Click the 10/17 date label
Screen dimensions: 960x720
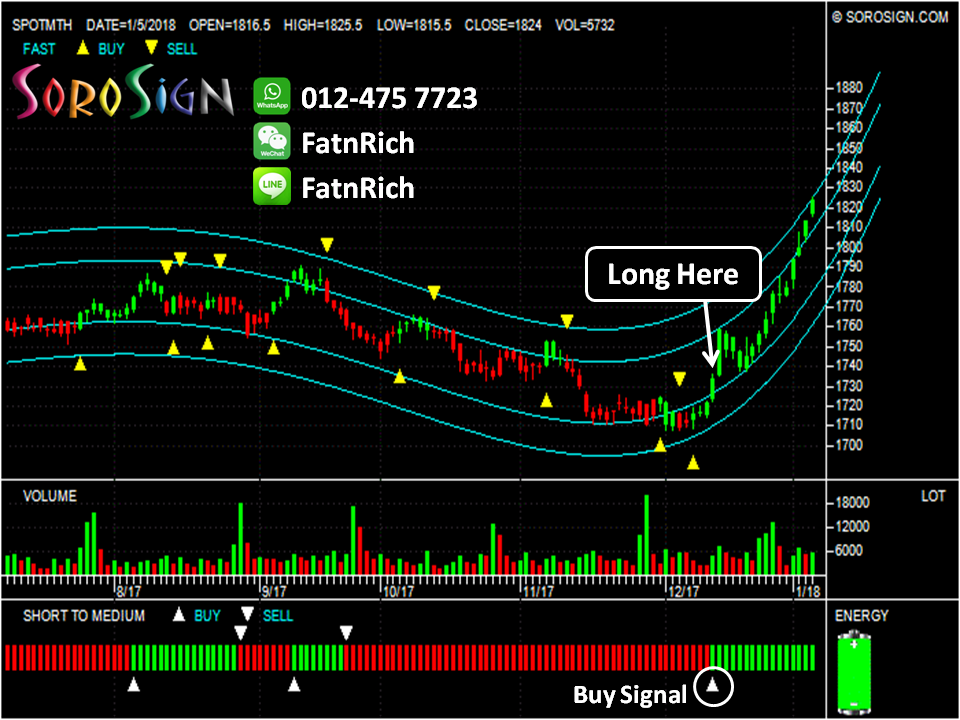click(398, 591)
